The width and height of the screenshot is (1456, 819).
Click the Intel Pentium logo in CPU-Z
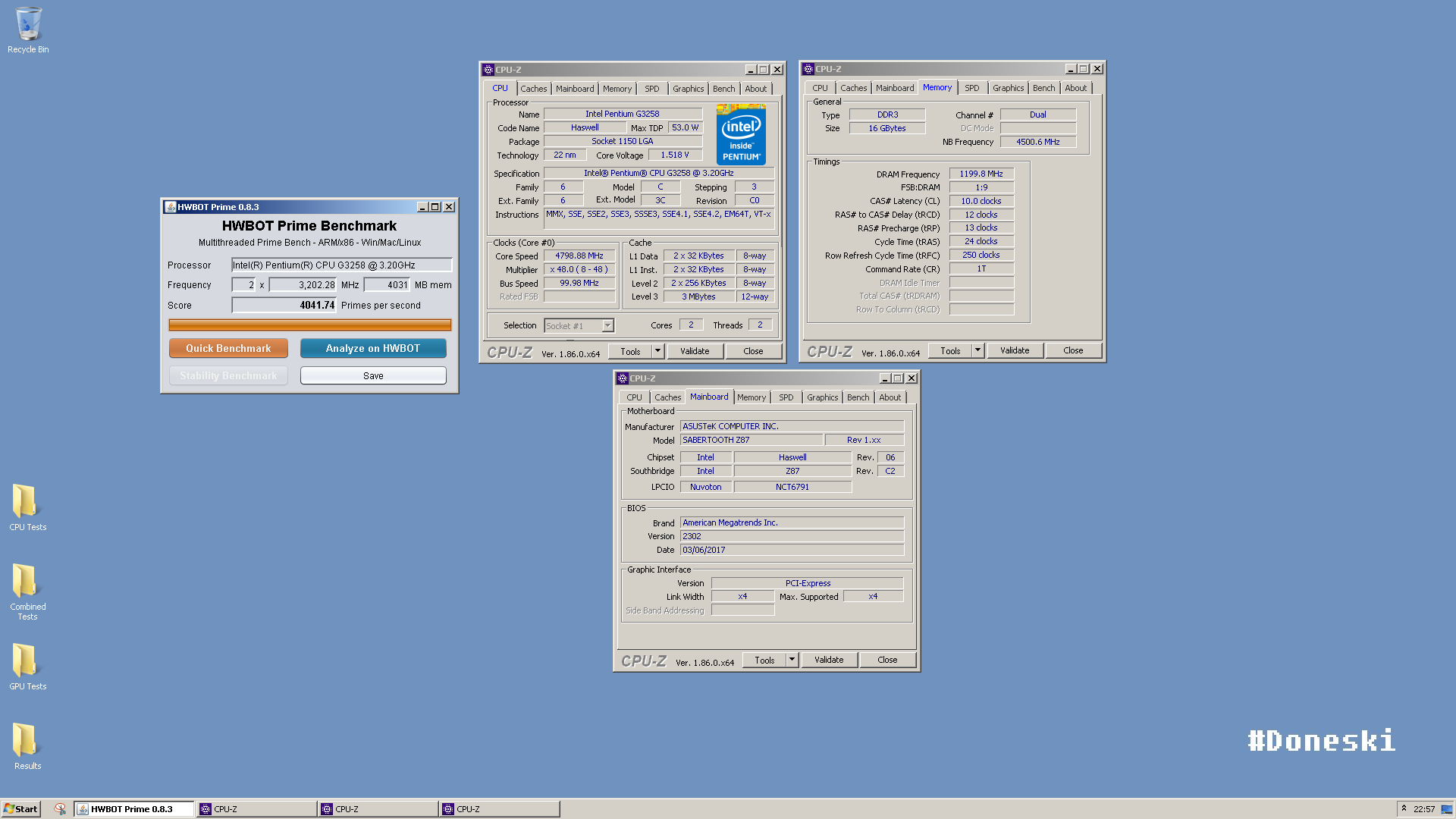741,135
